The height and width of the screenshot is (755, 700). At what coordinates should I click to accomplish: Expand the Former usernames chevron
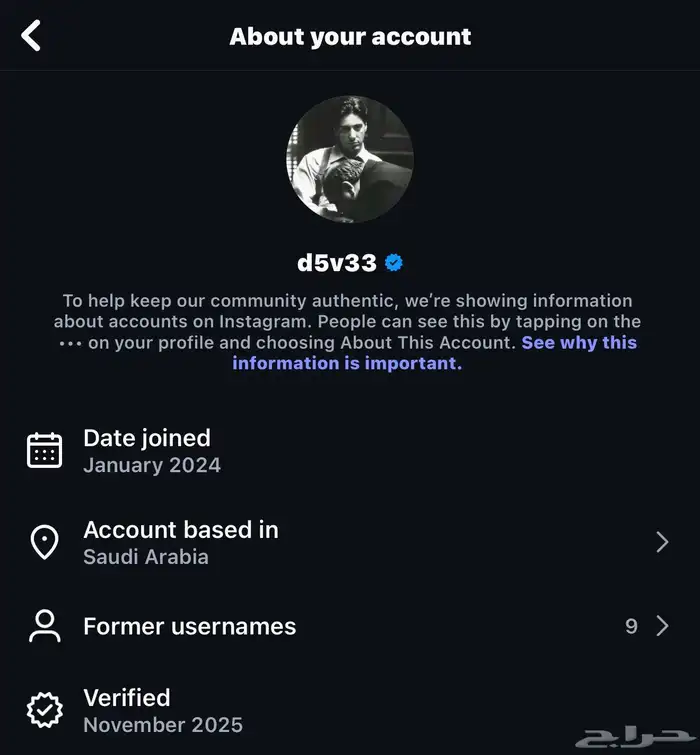click(x=662, y=626)
